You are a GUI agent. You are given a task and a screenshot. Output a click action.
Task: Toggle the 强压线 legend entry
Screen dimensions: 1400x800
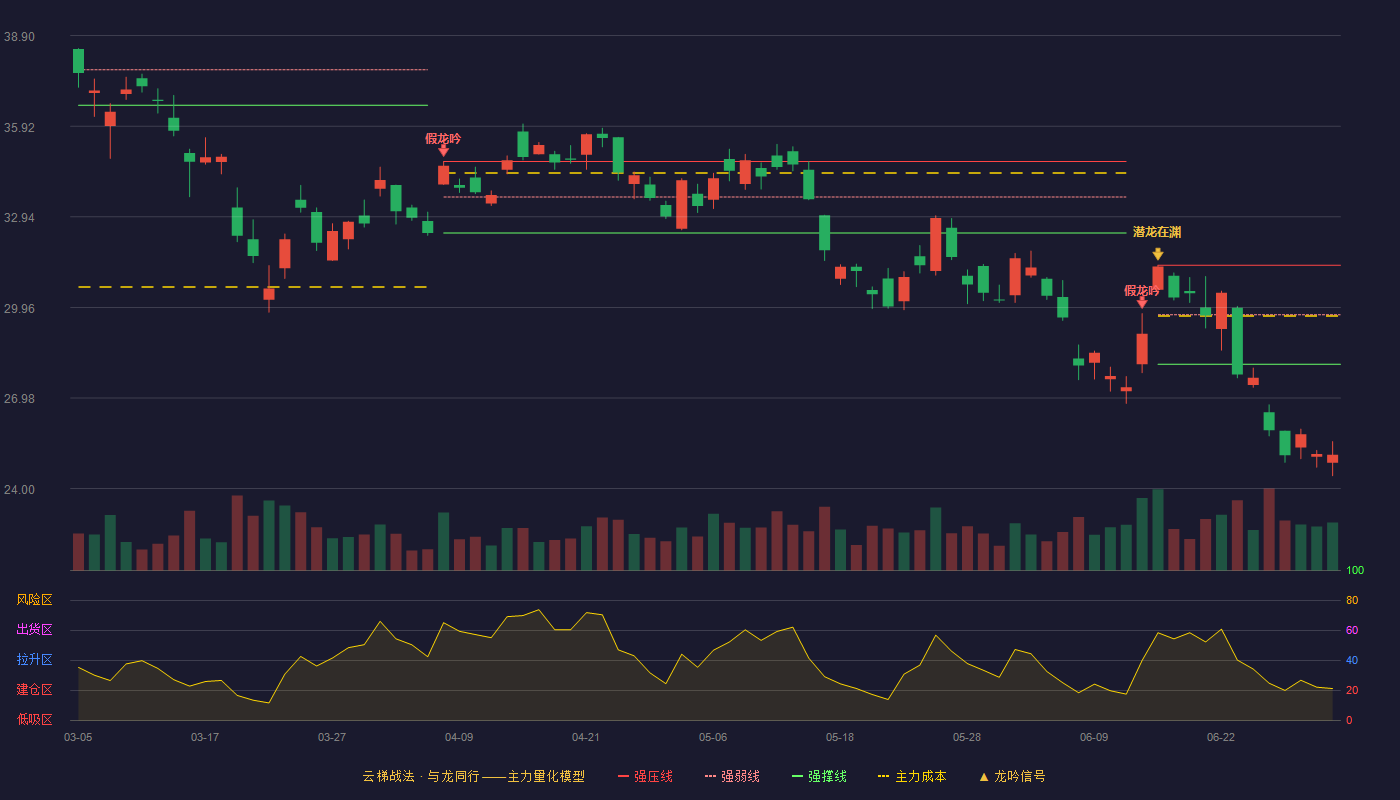(x=645, y=776)
